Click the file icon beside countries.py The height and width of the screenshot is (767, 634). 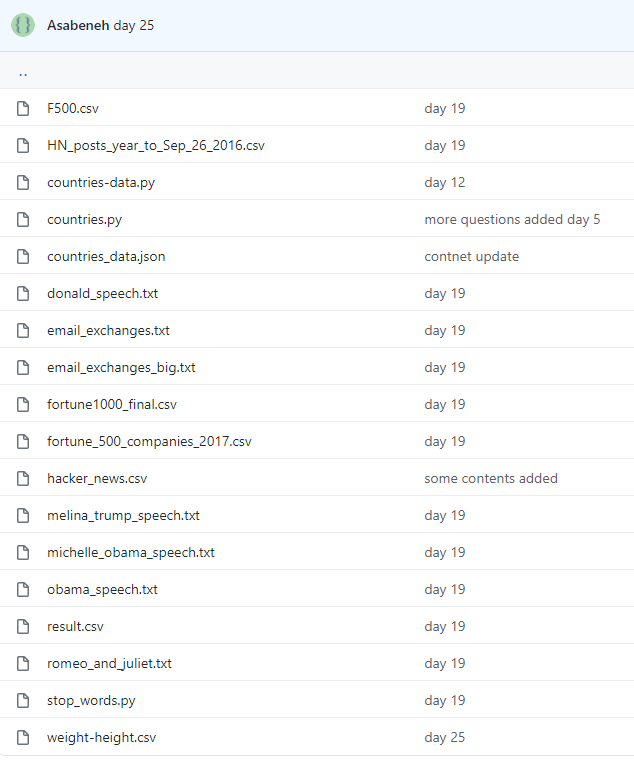23,219
